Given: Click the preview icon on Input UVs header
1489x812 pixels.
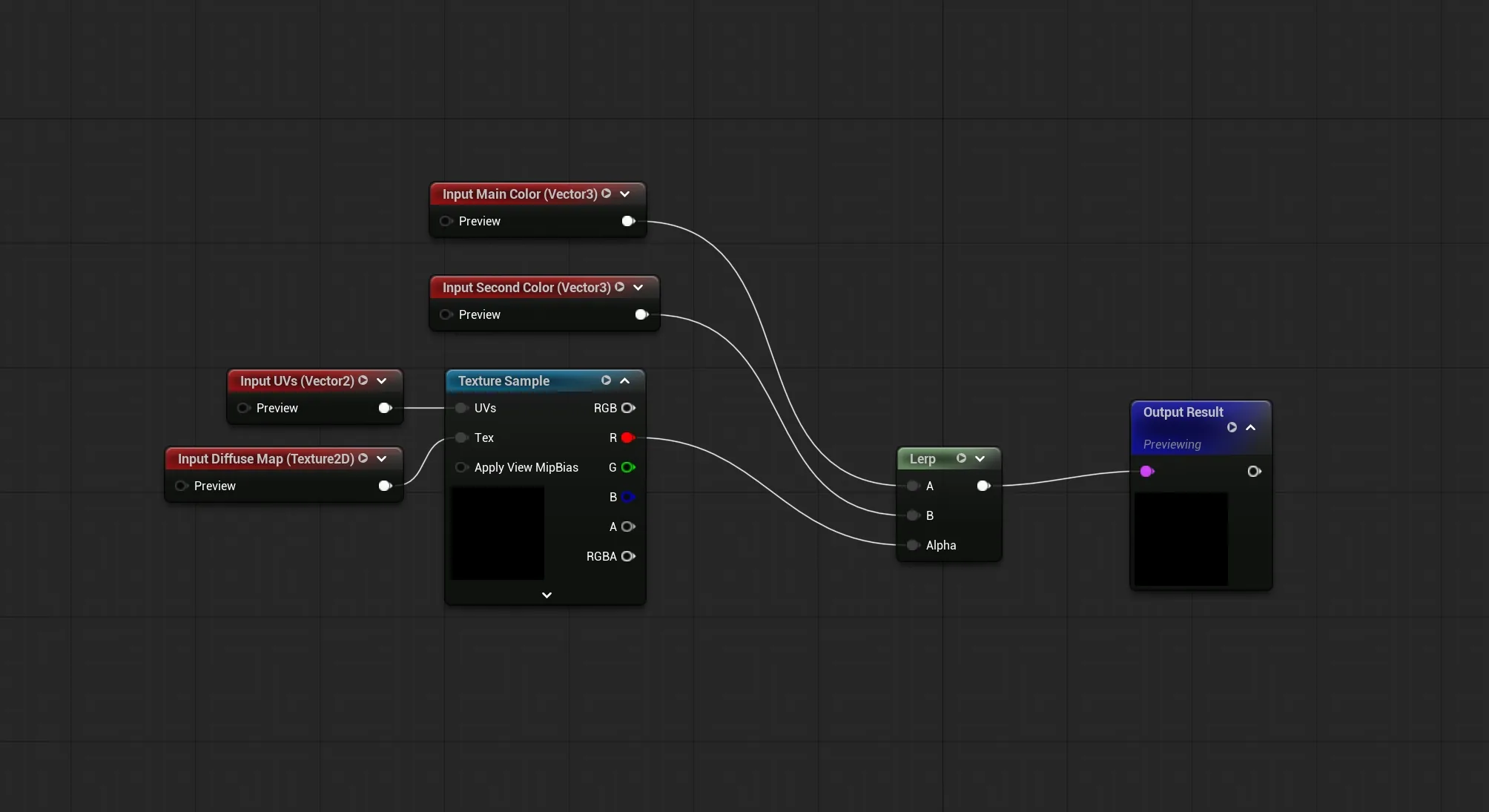Looking at the screenshot, I should coord(363,380).
